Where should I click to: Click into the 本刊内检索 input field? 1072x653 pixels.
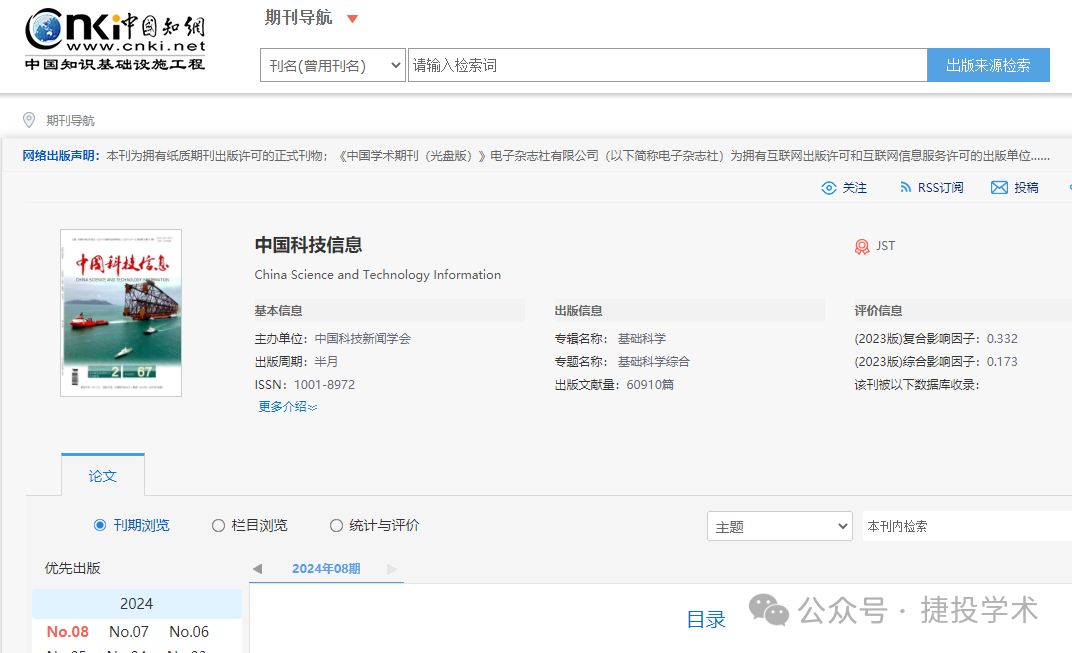point(967,527)
